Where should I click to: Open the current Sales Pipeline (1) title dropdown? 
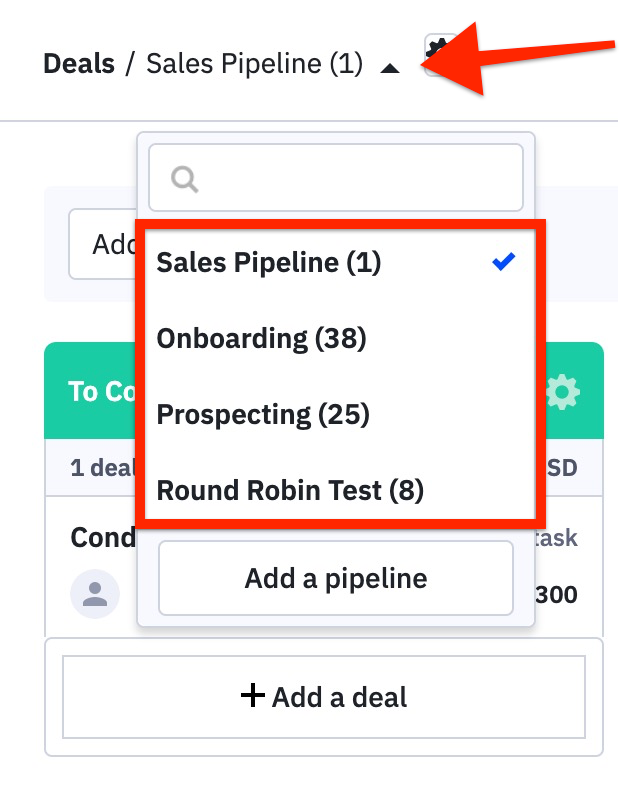(x=254, y=64)
